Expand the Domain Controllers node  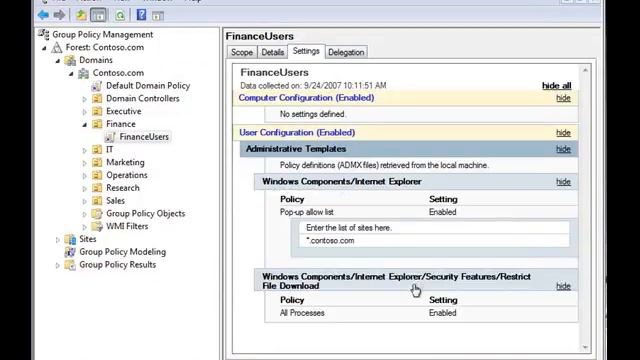click(84, 99)
